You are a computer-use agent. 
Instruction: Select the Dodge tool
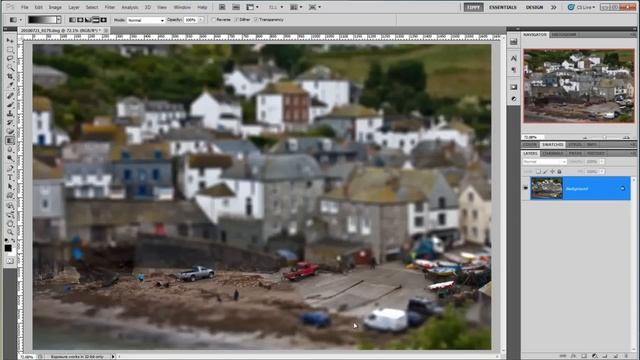[10, 158]
